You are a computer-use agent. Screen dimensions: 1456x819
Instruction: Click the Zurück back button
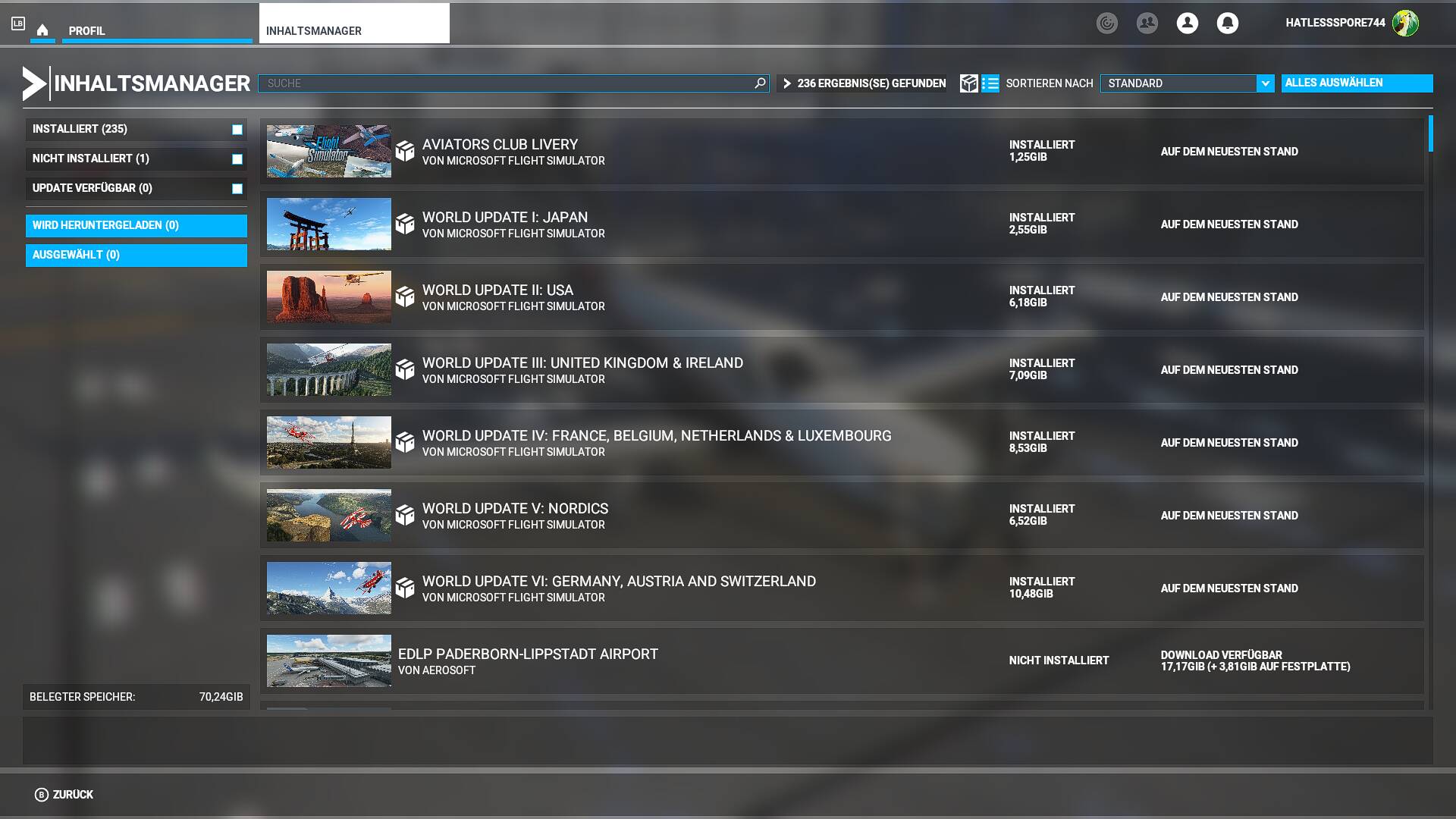click(64, 795)
